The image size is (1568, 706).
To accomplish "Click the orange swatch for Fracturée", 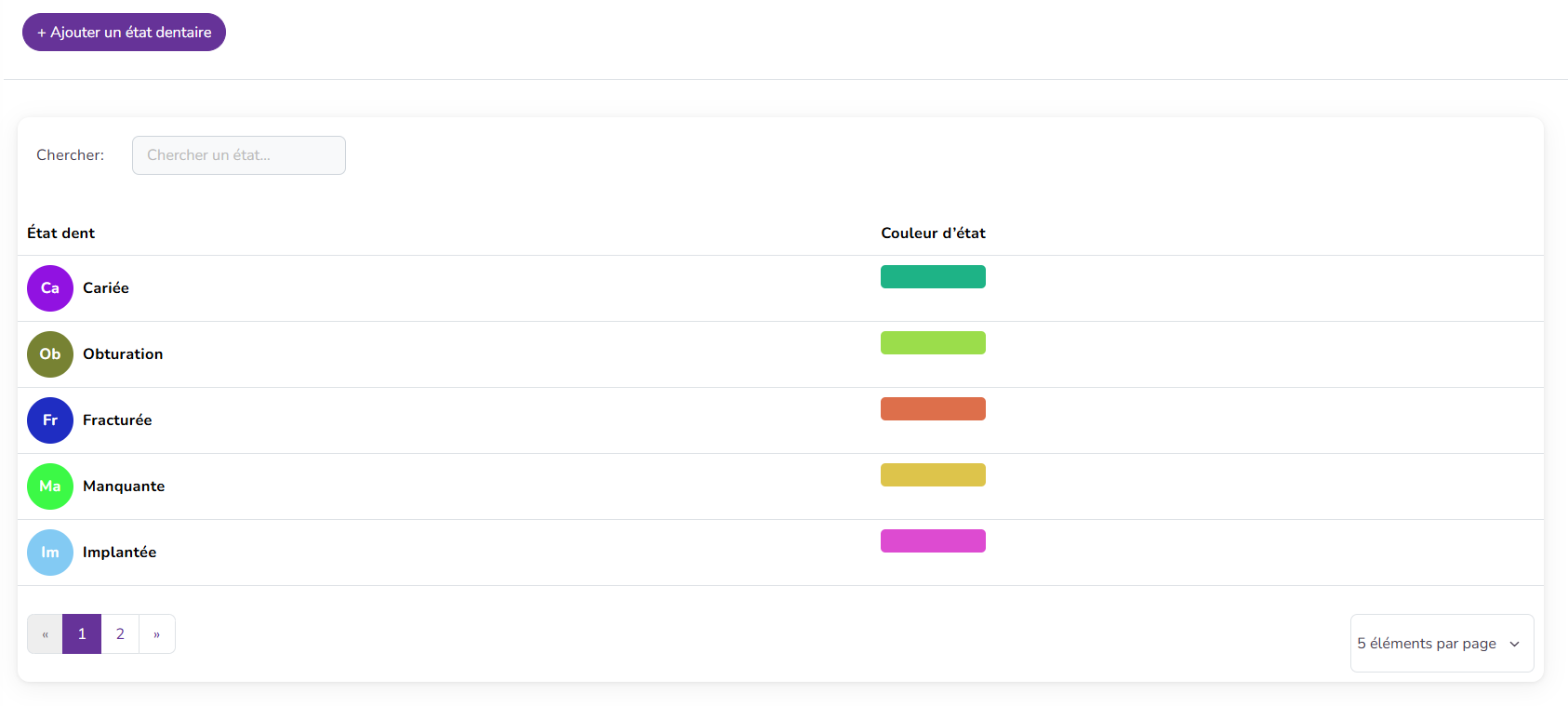I will tap(933, 409).
